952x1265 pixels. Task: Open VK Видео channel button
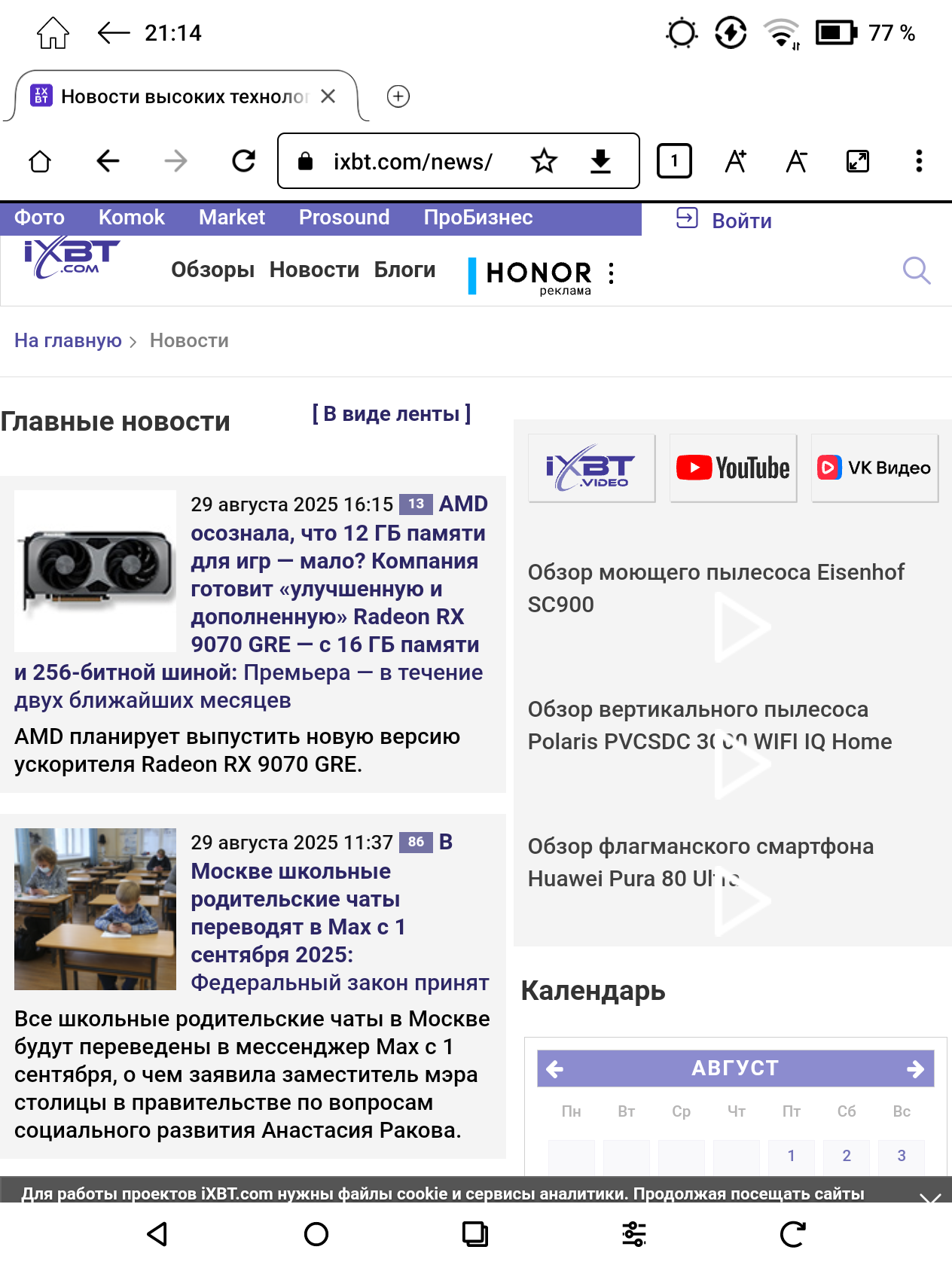[874, 468]
